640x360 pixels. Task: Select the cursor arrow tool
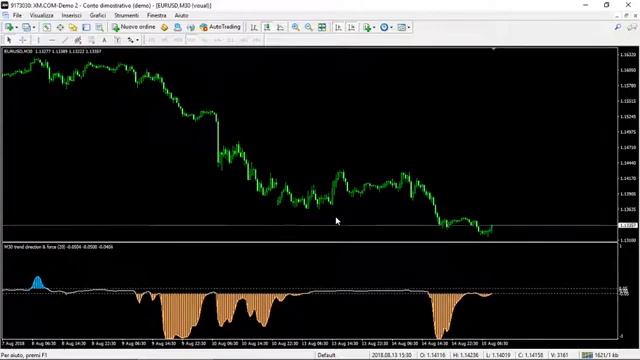9,40
